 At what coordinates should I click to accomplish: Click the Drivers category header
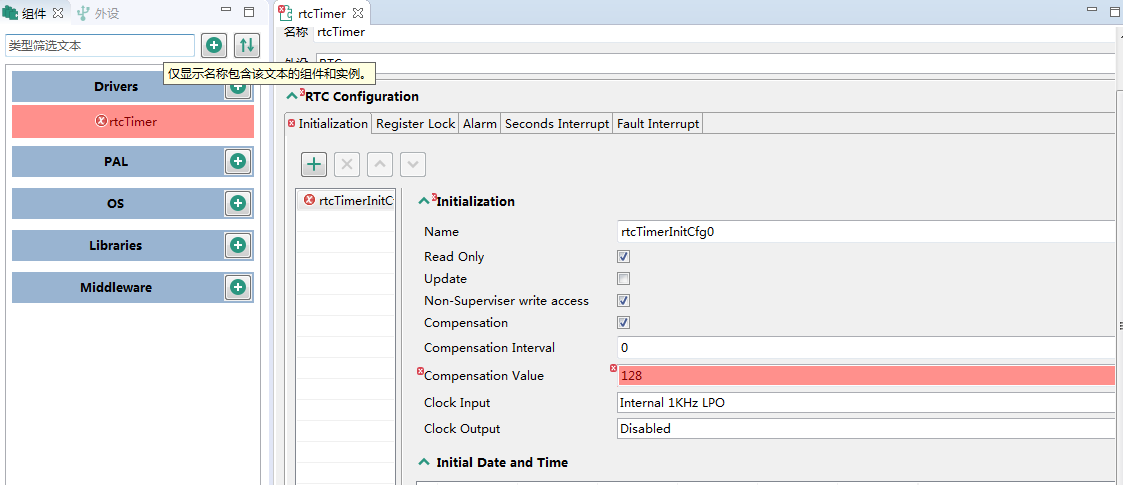pyautogui.click(x=116, y=86)
